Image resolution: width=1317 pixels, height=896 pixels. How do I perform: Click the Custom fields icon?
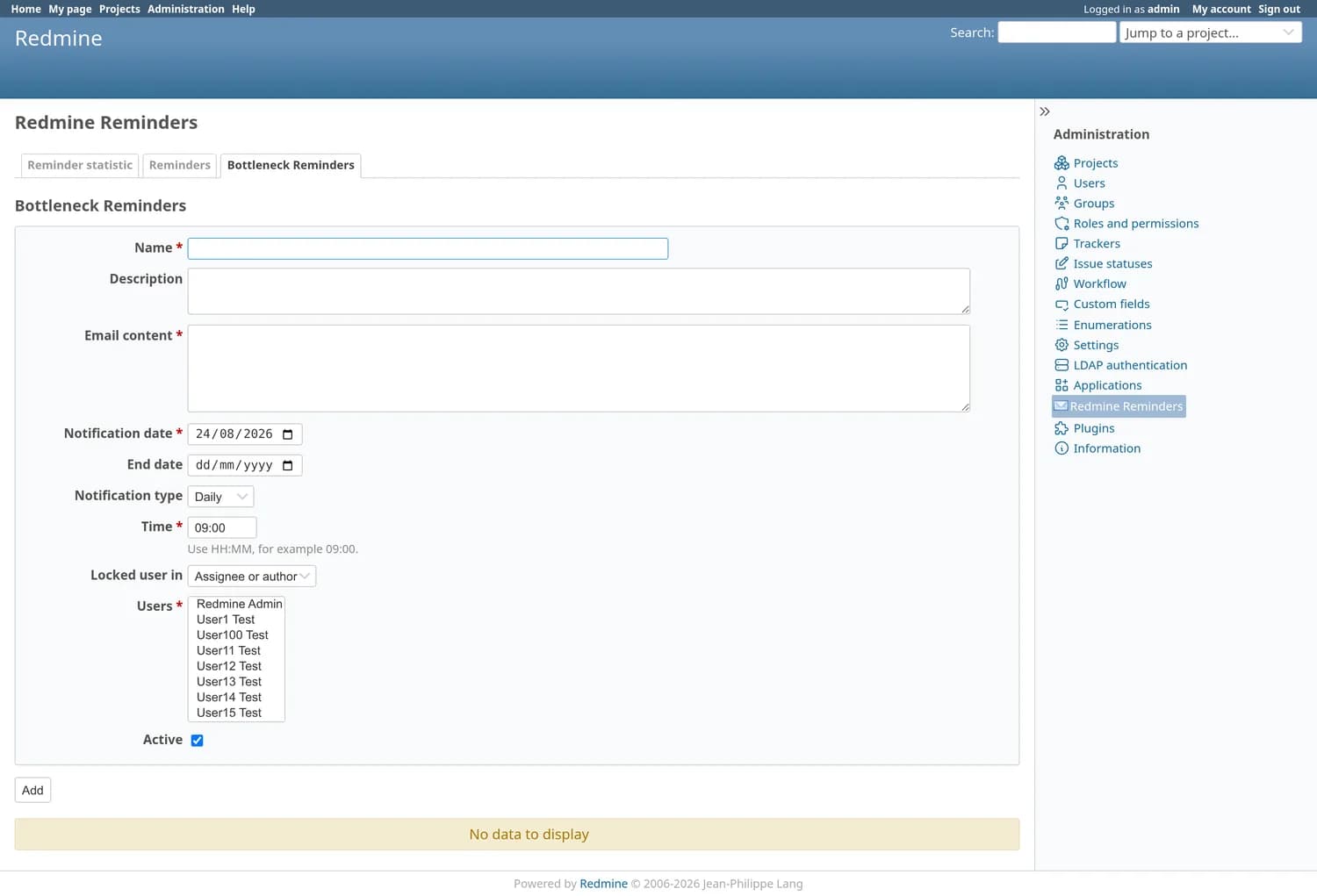(x=1062, y=305)
